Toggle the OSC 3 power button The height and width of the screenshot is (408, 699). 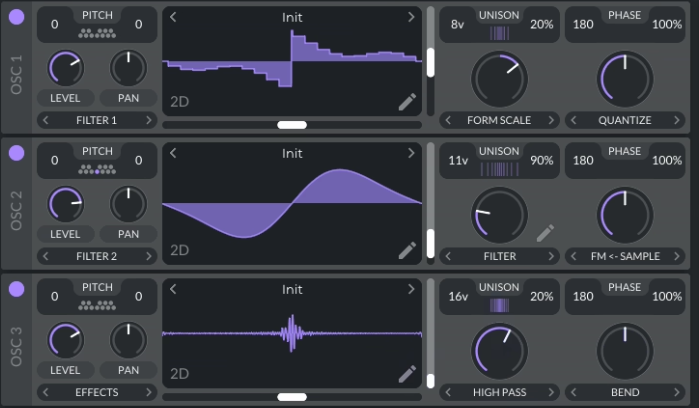click(x=16, y=289)
